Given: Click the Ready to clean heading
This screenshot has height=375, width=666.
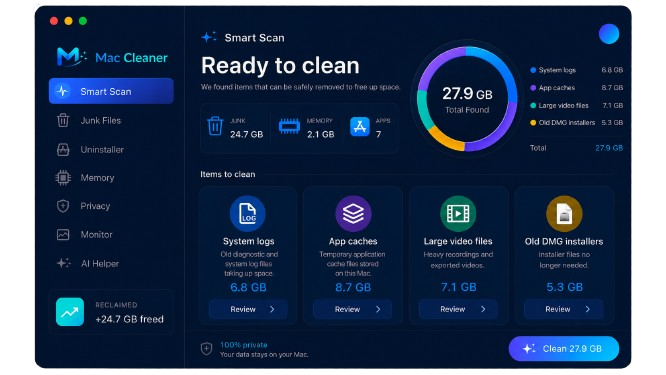Looking at the screenshot, I should (280, 66).
